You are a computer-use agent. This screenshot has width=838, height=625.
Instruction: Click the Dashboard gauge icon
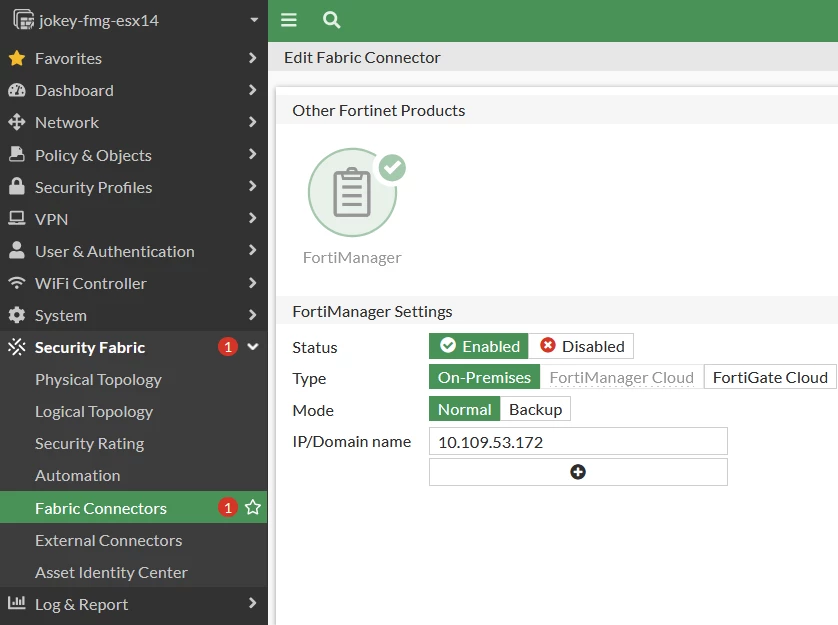(x=17, y=90)
